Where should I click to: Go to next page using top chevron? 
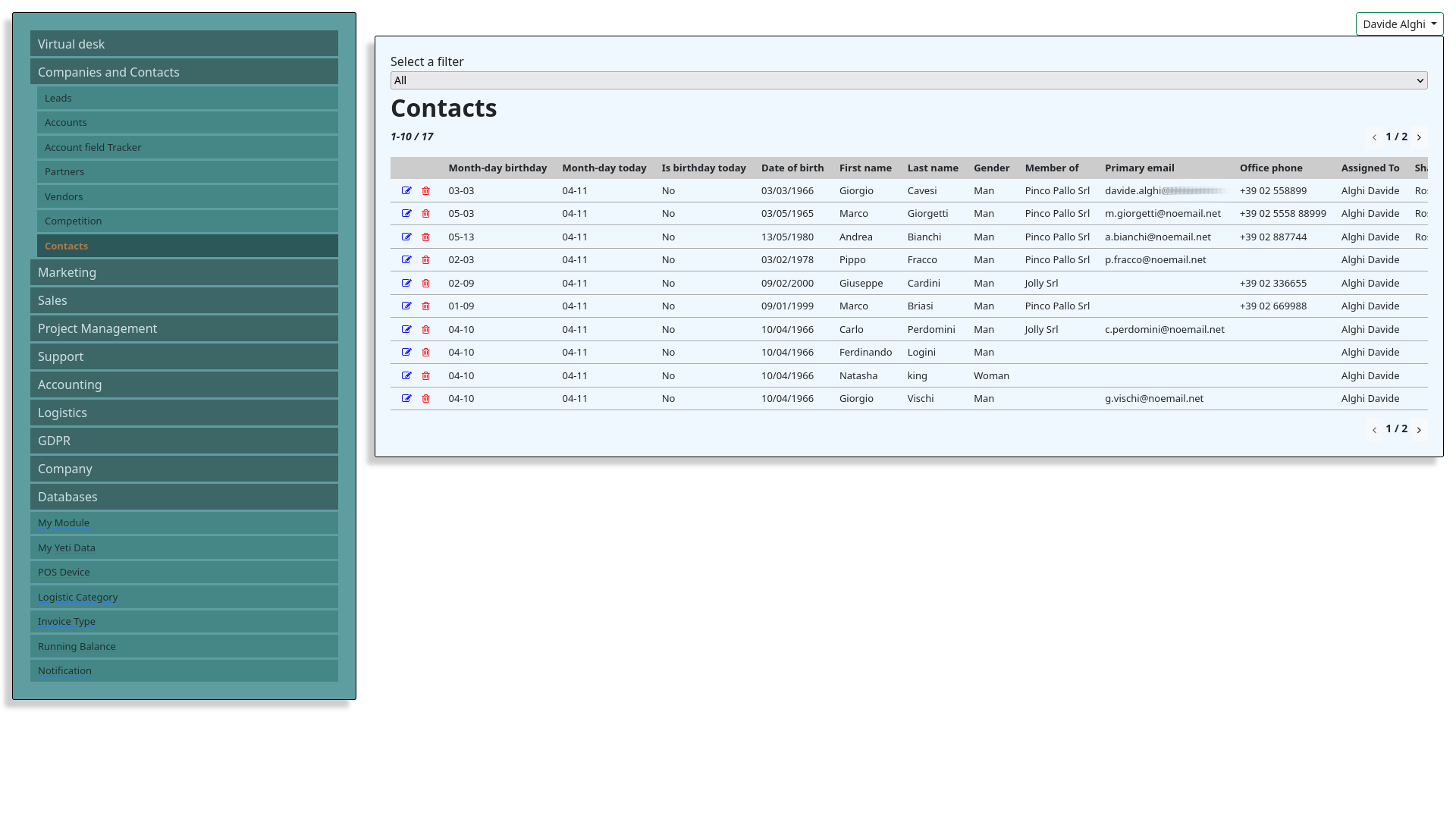1419,137
